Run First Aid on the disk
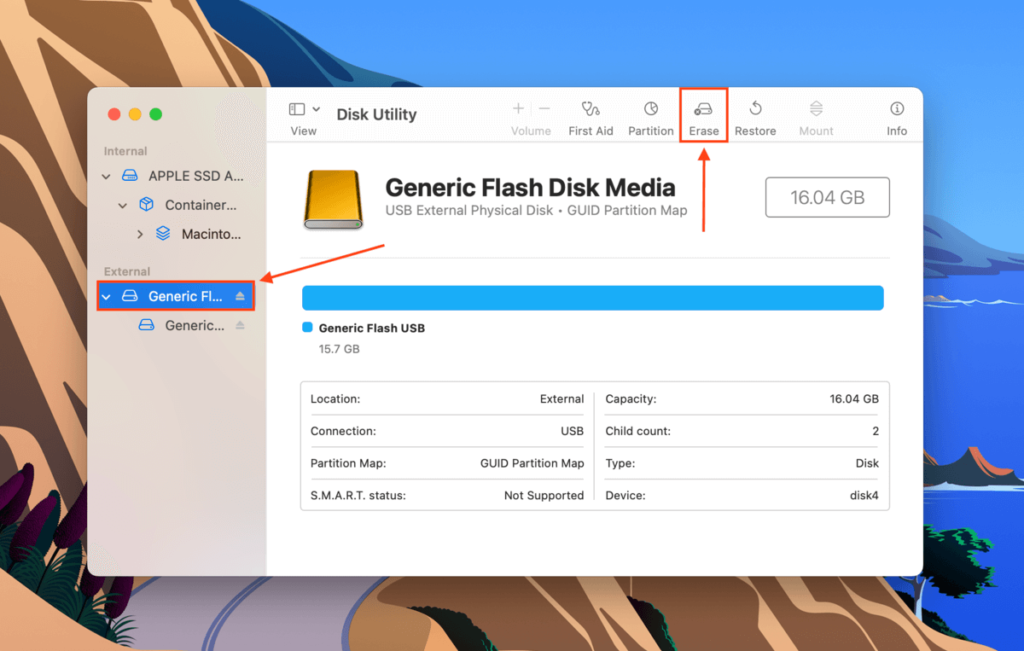The height and width of the screenshot is (651, 1024). tap(590, 110)
